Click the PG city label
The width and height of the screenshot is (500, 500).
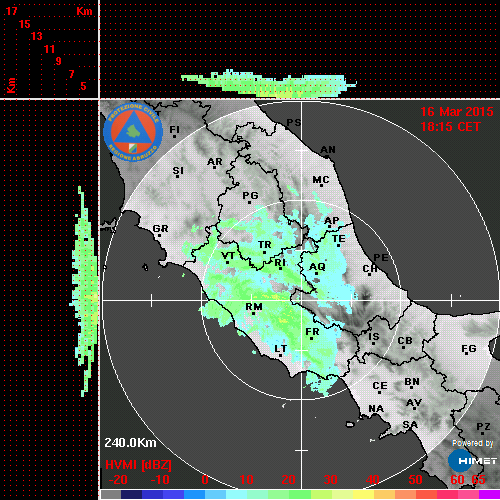coord(250,195)
